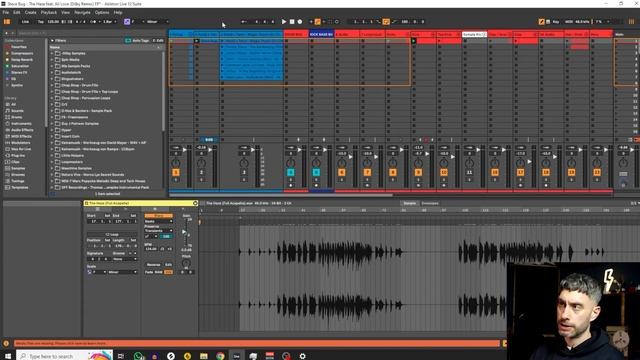Click the missing files status bar message
Image resolution: width=640 pixels, height=360 pixels.
pyautogui.click(x=257, y=344)
